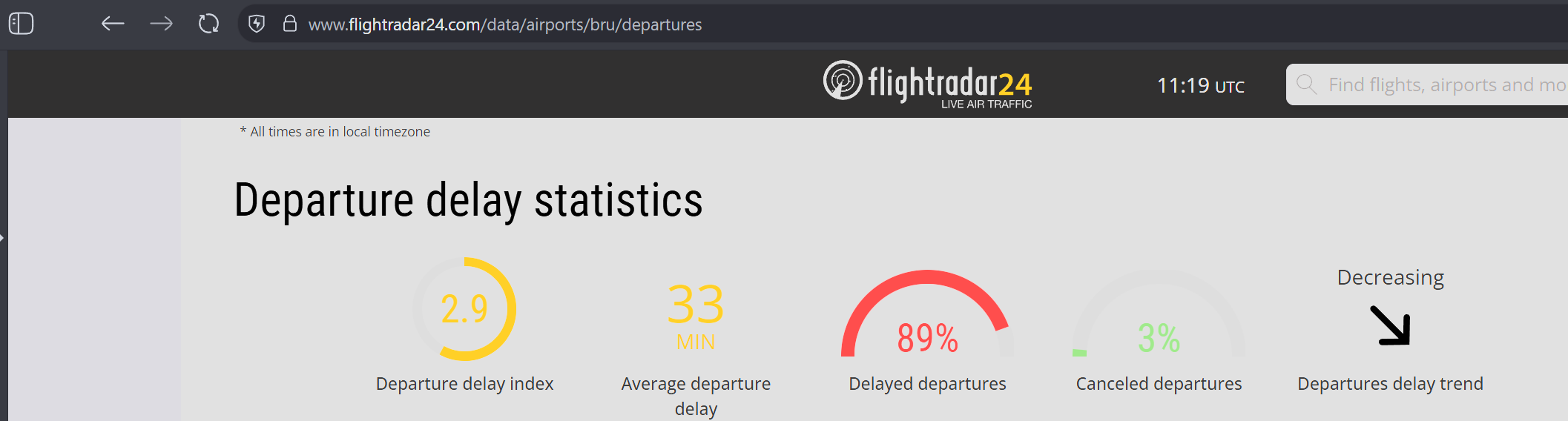Expand the collapsed left edge panel arrow
The width and height of the screenshot is (1568, 421).
(x=2, y=238)
